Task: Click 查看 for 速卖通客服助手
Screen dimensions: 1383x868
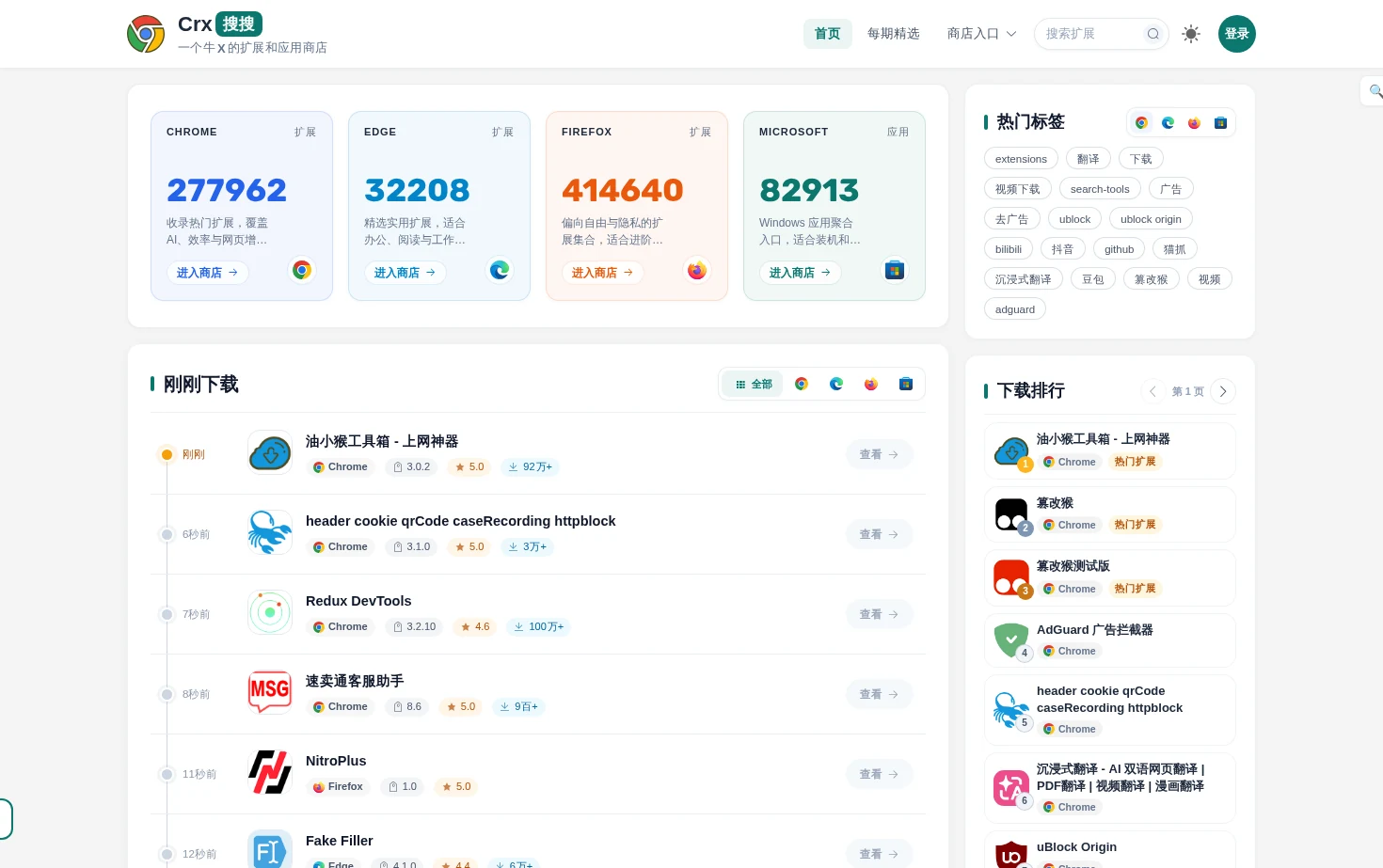Action: [879, 694]
